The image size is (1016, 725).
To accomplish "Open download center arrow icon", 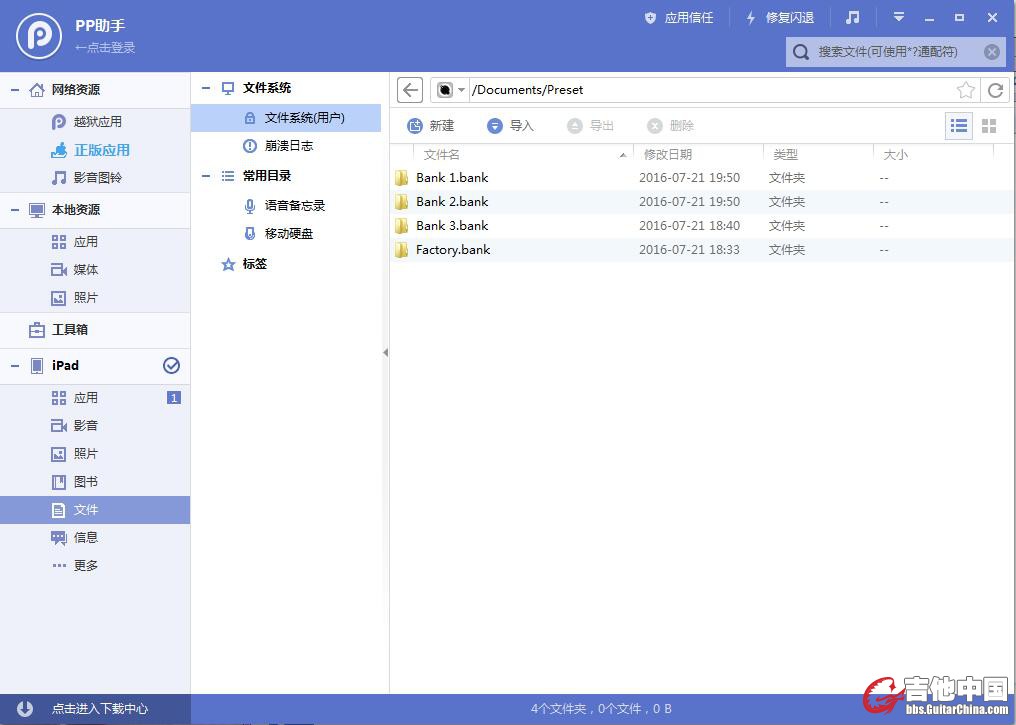I will [25, 708].
